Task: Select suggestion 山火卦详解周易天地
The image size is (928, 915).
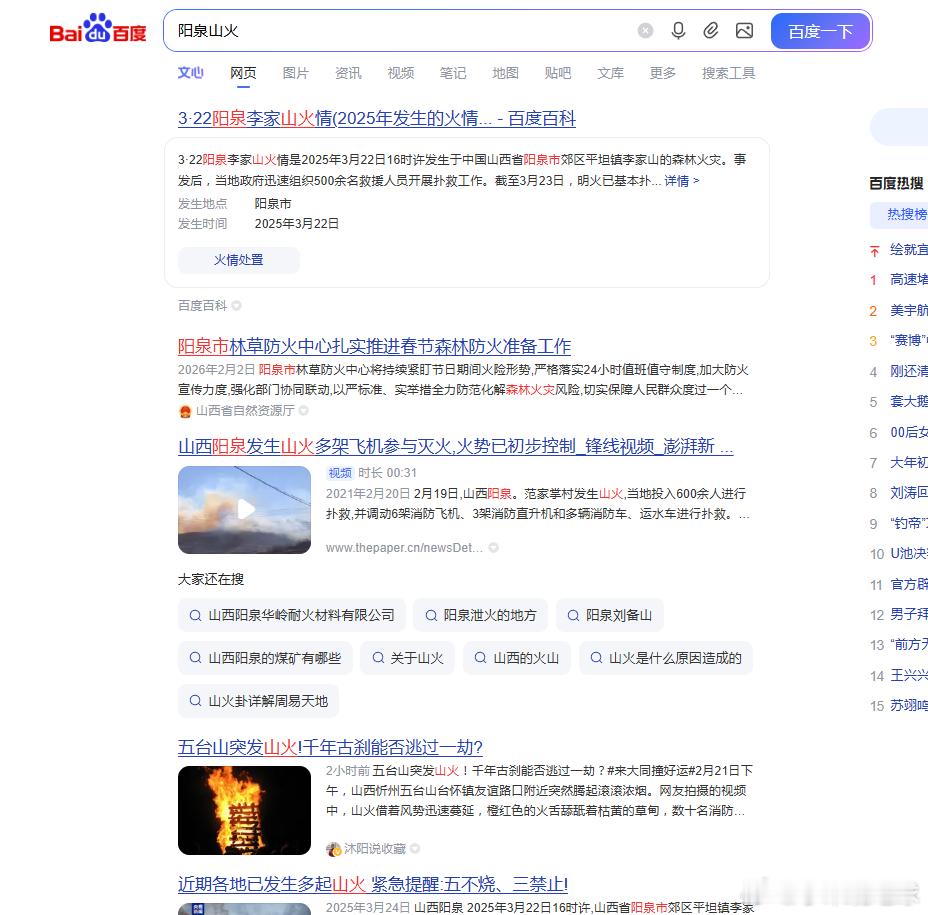Action: pyautogui.click(x=259, y=701)
